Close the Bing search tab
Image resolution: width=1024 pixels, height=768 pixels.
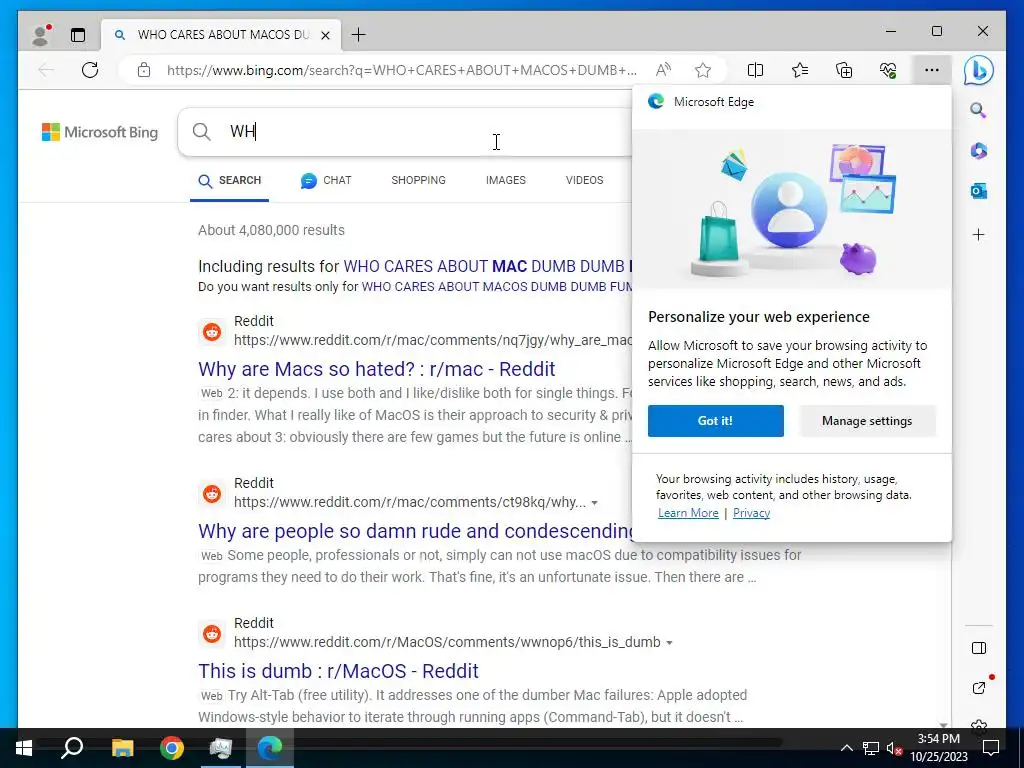click(x=325, y=35)
